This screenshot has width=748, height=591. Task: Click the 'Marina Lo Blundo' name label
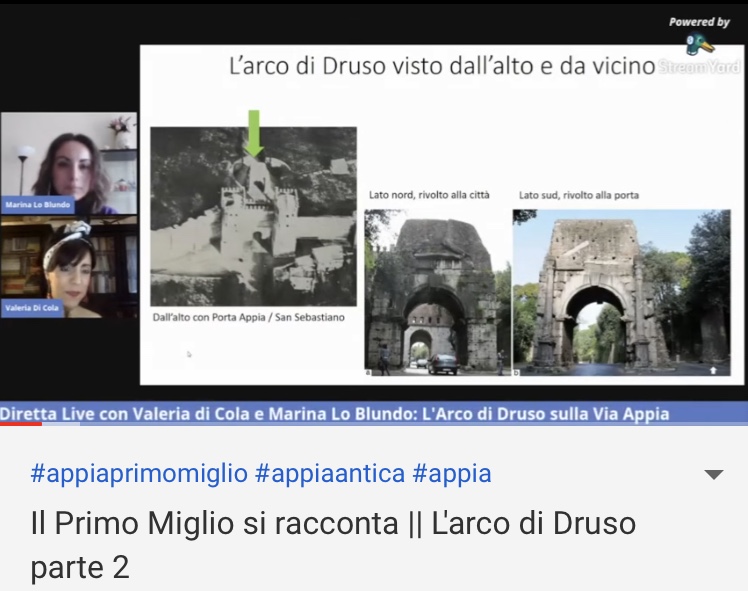tap(38, 205)
